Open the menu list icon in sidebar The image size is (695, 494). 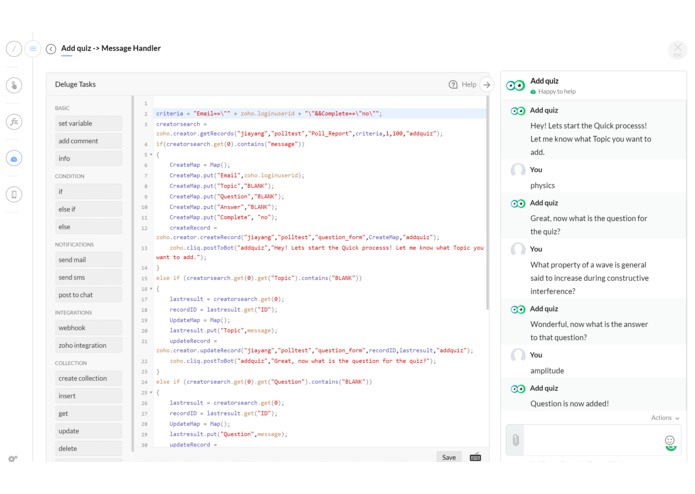pyautogui.click(x=33, y=49)
